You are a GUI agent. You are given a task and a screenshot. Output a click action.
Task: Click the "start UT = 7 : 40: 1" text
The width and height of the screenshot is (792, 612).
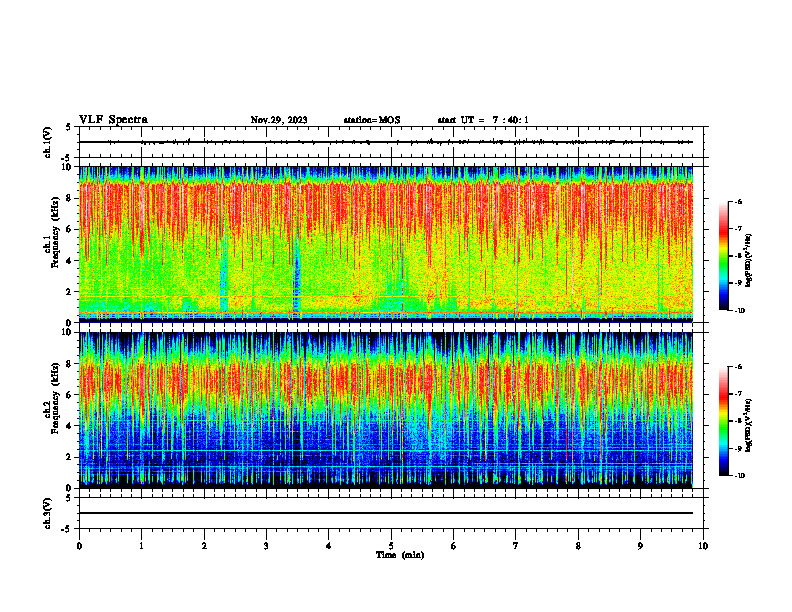[x=483, y=120]
